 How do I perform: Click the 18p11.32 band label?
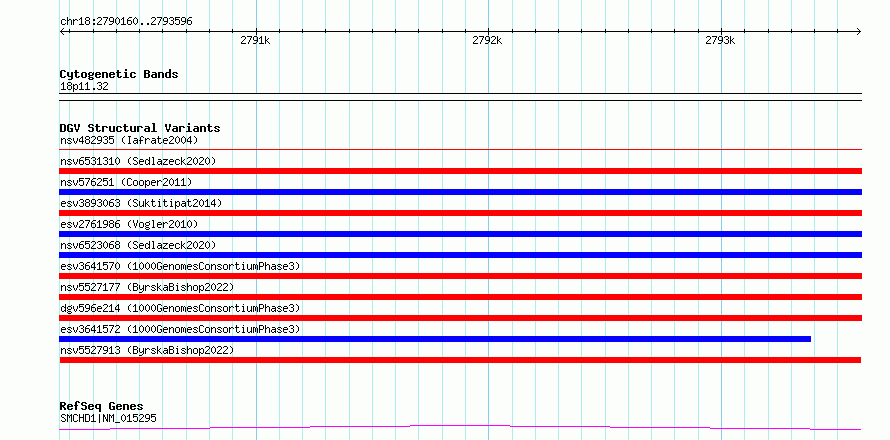point(84,87)
